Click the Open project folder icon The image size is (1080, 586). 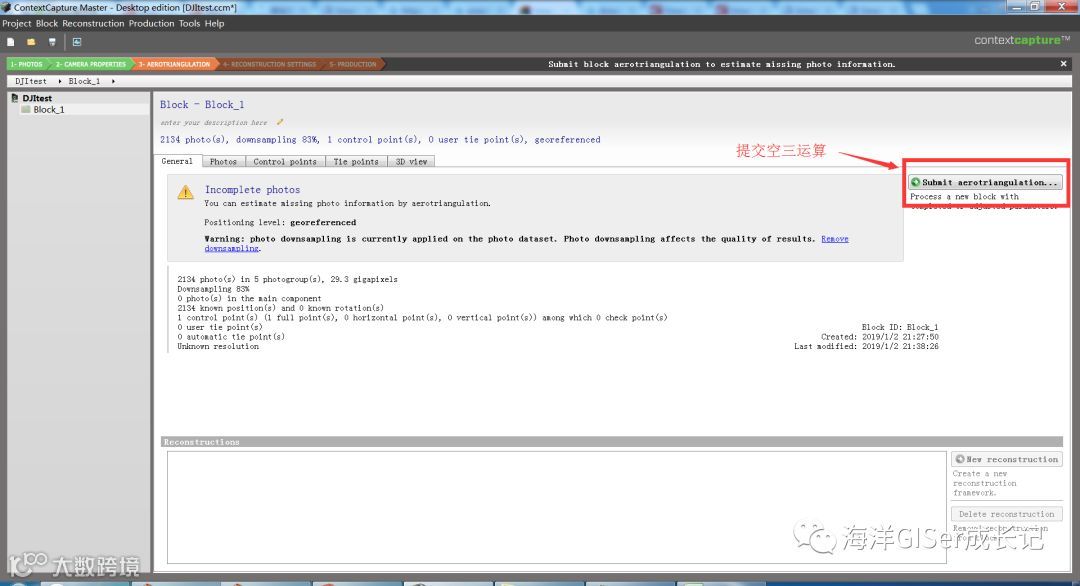tap(31, 42)
